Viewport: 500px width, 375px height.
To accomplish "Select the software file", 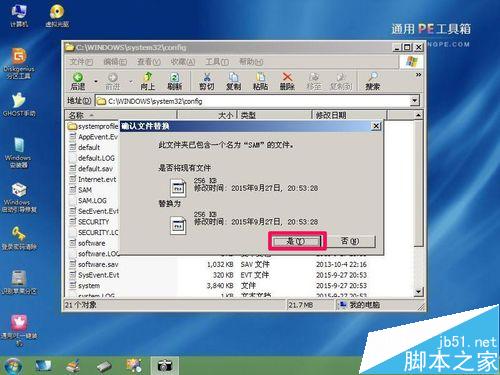I will tap(87, 243).
